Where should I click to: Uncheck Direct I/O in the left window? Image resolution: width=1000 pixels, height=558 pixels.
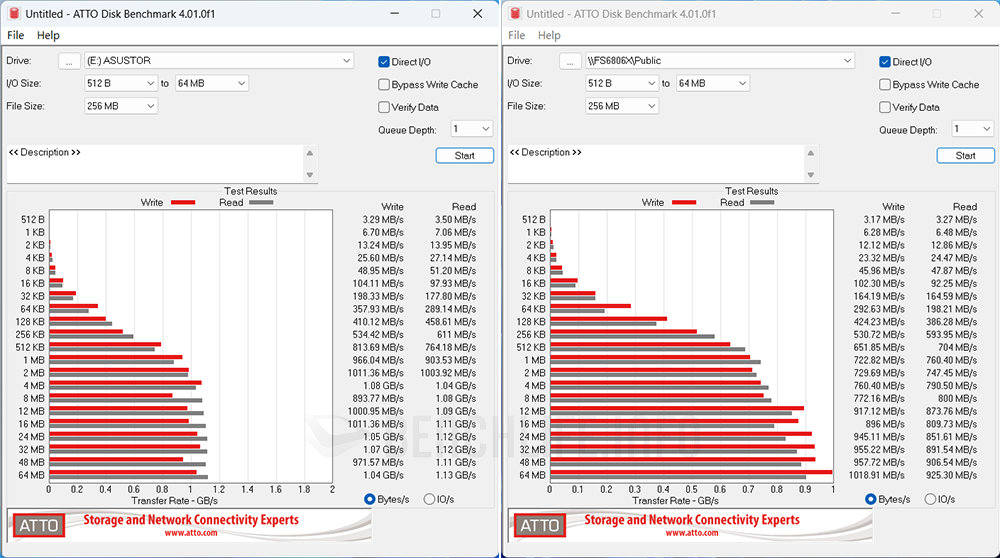coord(384,62)
